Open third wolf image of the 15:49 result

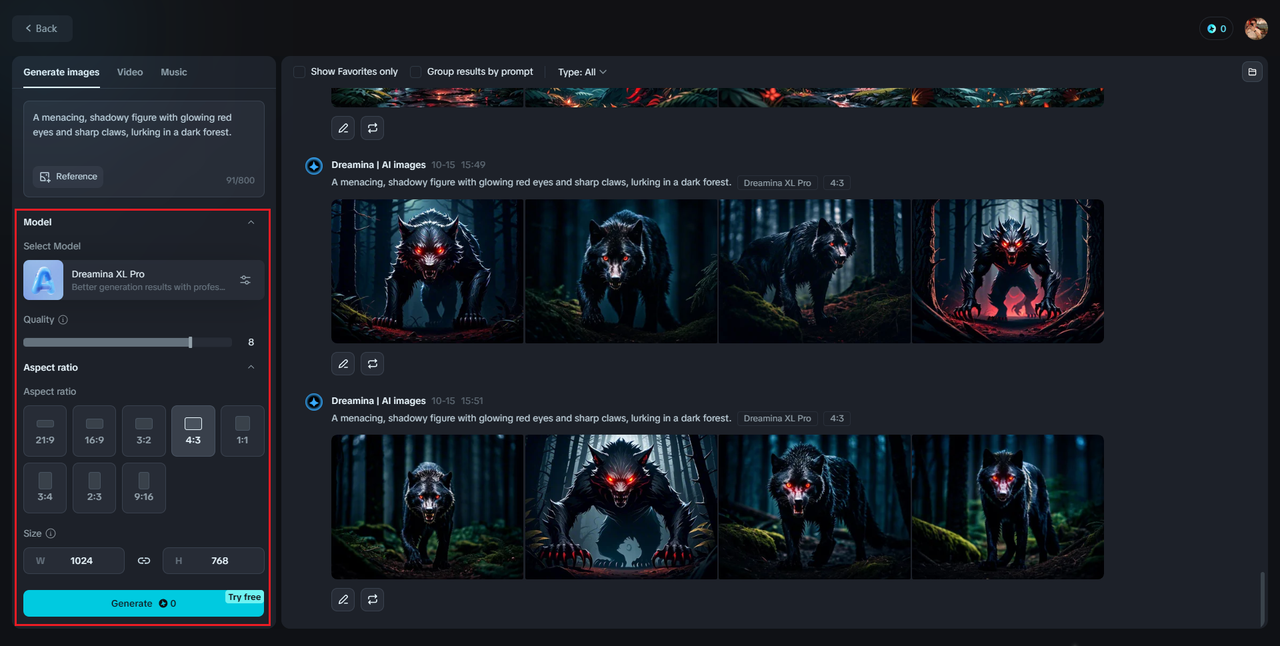pyautogui.click(x=814, y=271)
